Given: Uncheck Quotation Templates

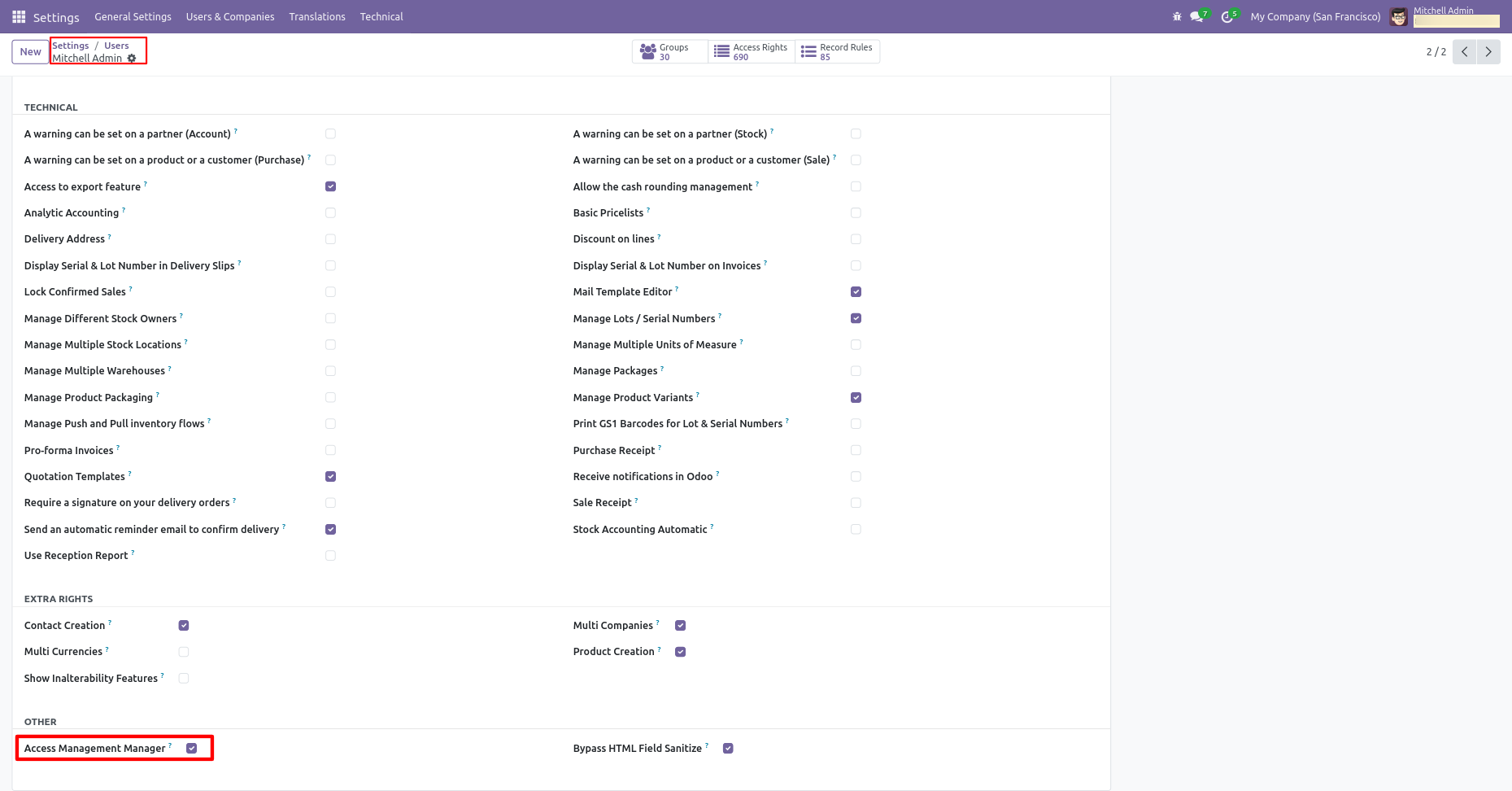Looking at the screenshot, I should pos(330,476).
